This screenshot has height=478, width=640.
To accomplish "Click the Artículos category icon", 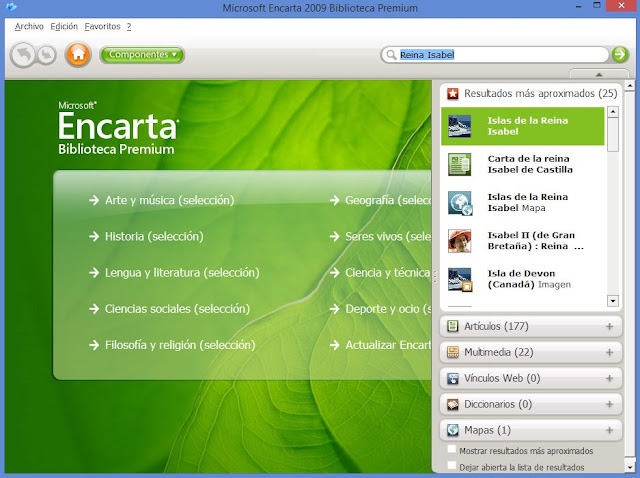I will pyautogui.click(x=452, y=326).
